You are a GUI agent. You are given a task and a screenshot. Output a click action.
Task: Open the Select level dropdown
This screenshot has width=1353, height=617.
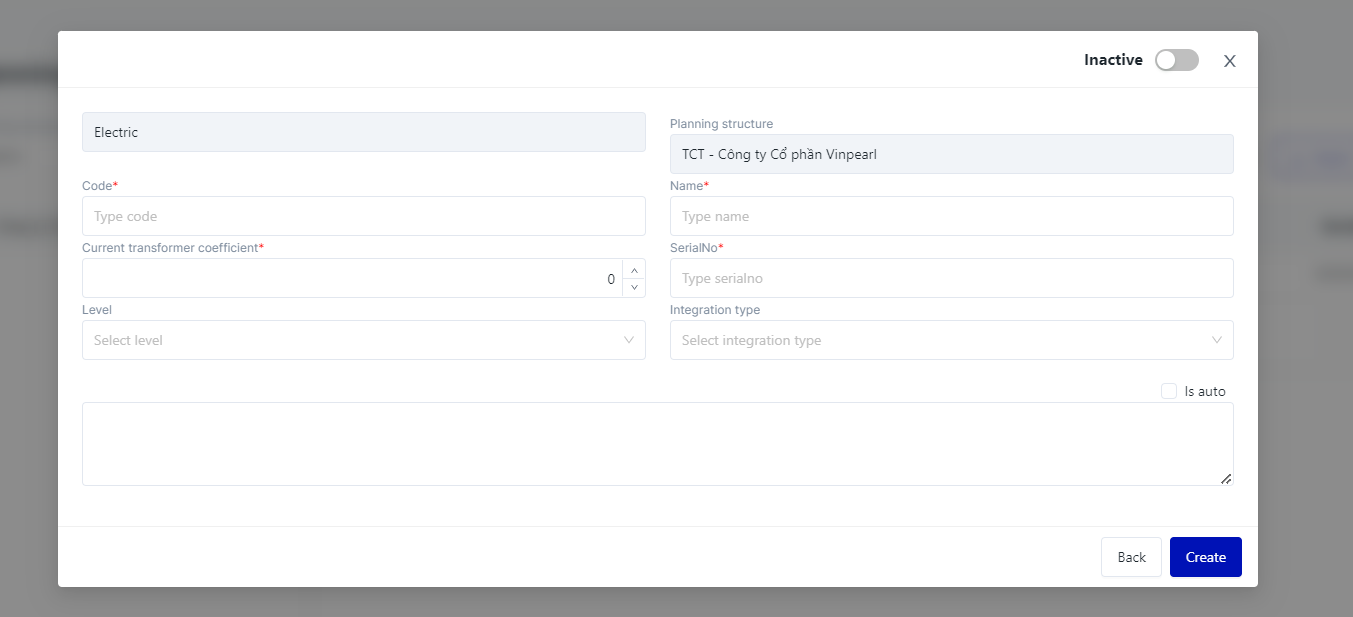point(350,340)
